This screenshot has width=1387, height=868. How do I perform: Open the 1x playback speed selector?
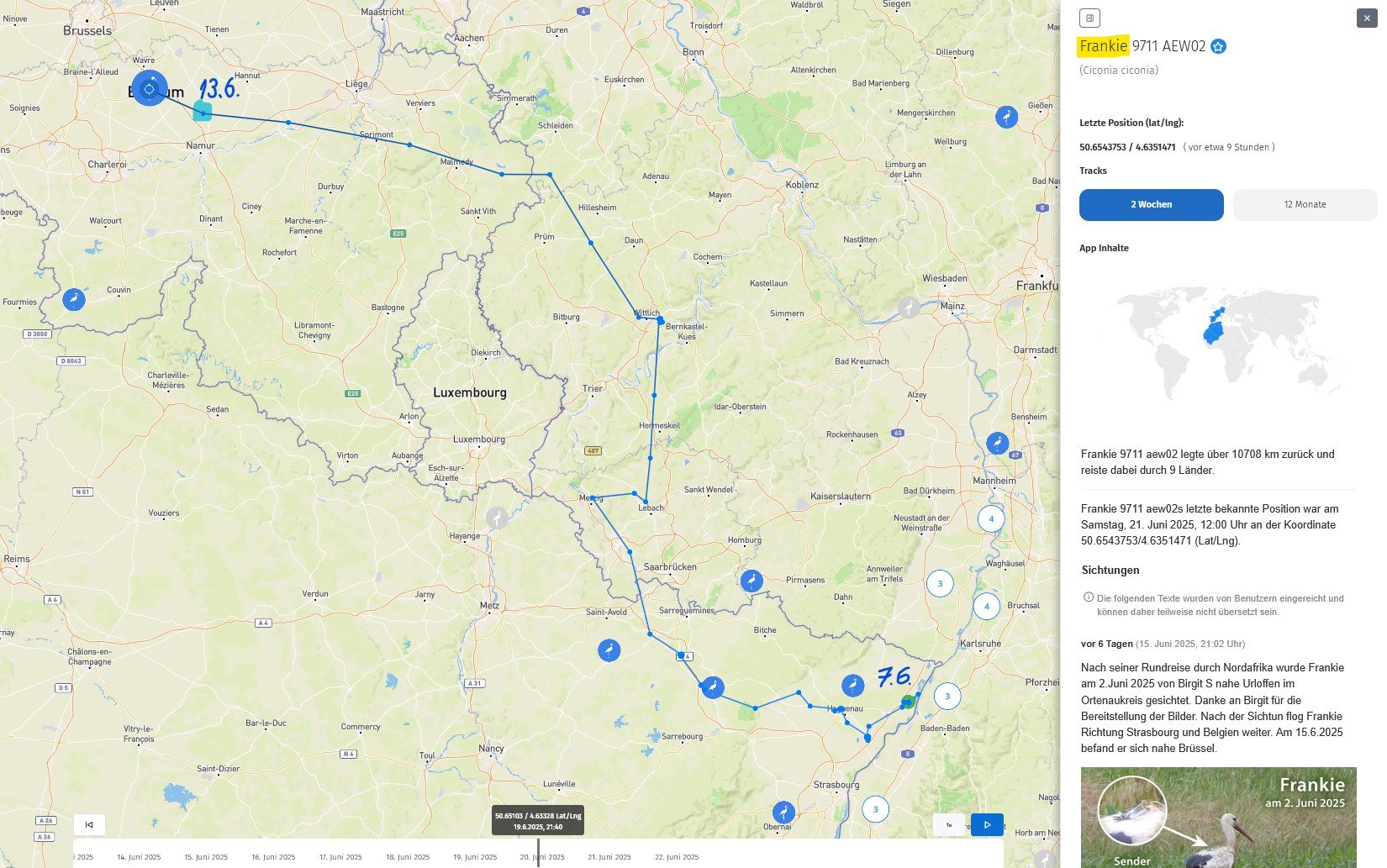[949, 824]
